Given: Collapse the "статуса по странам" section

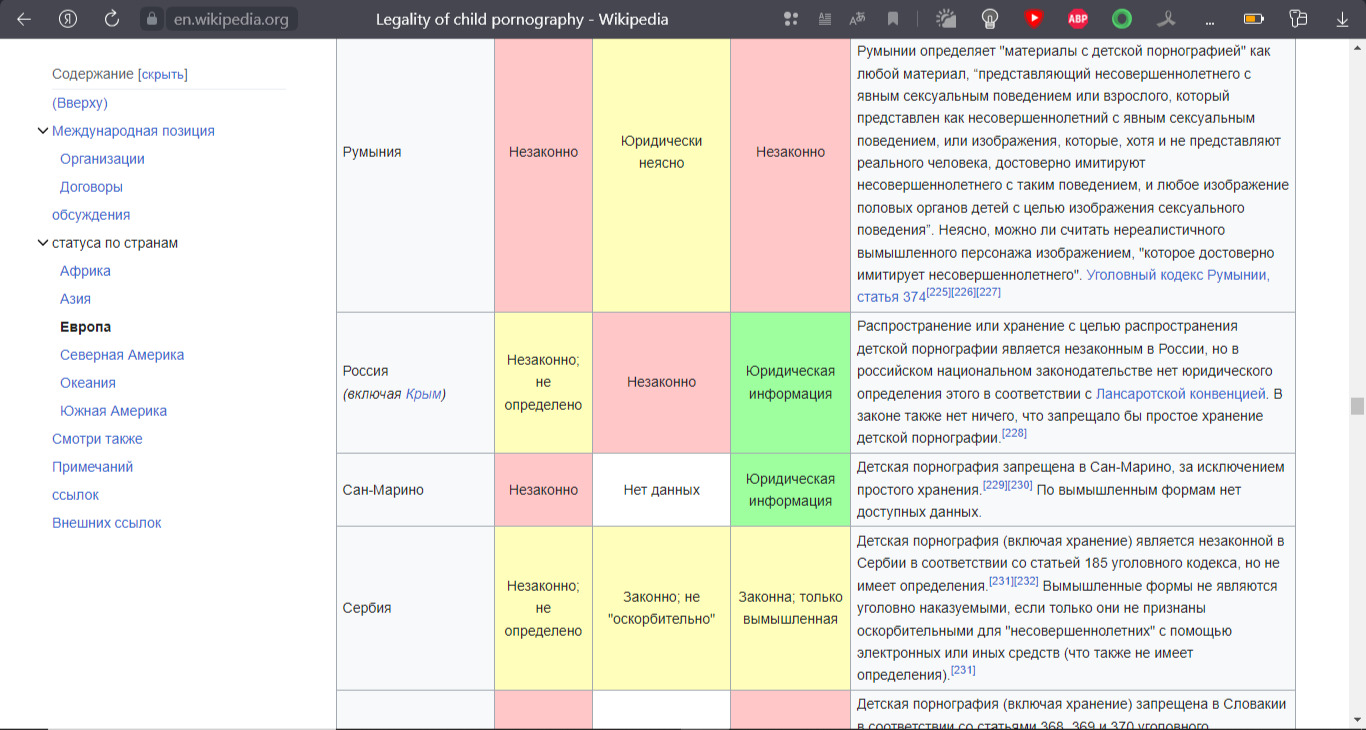Looking at the screenshot, I should (43, 243).
